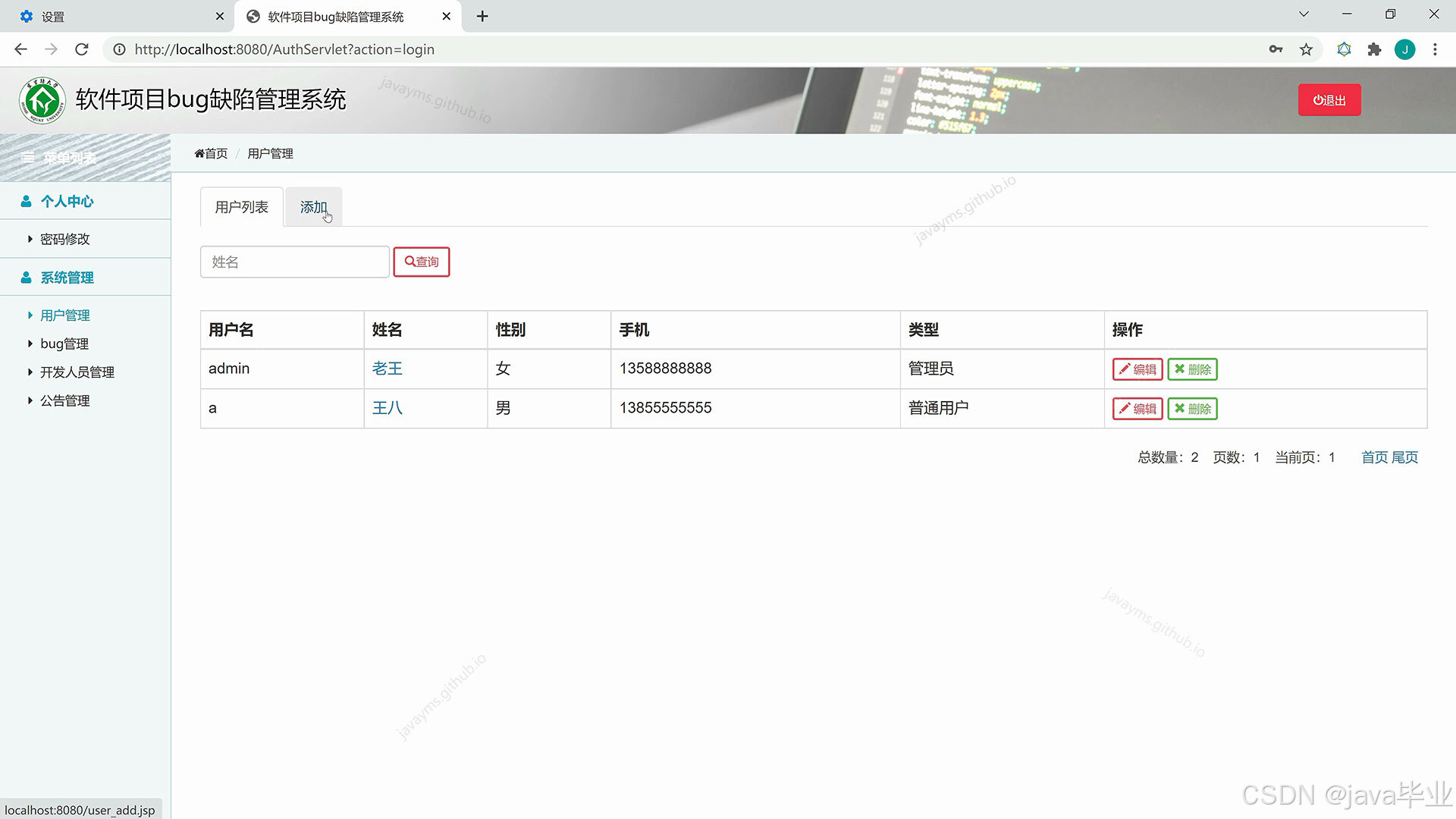Switch to the 设置 browser tab
The height and width of the screenshot is (819, 1456).
point(118,16)
